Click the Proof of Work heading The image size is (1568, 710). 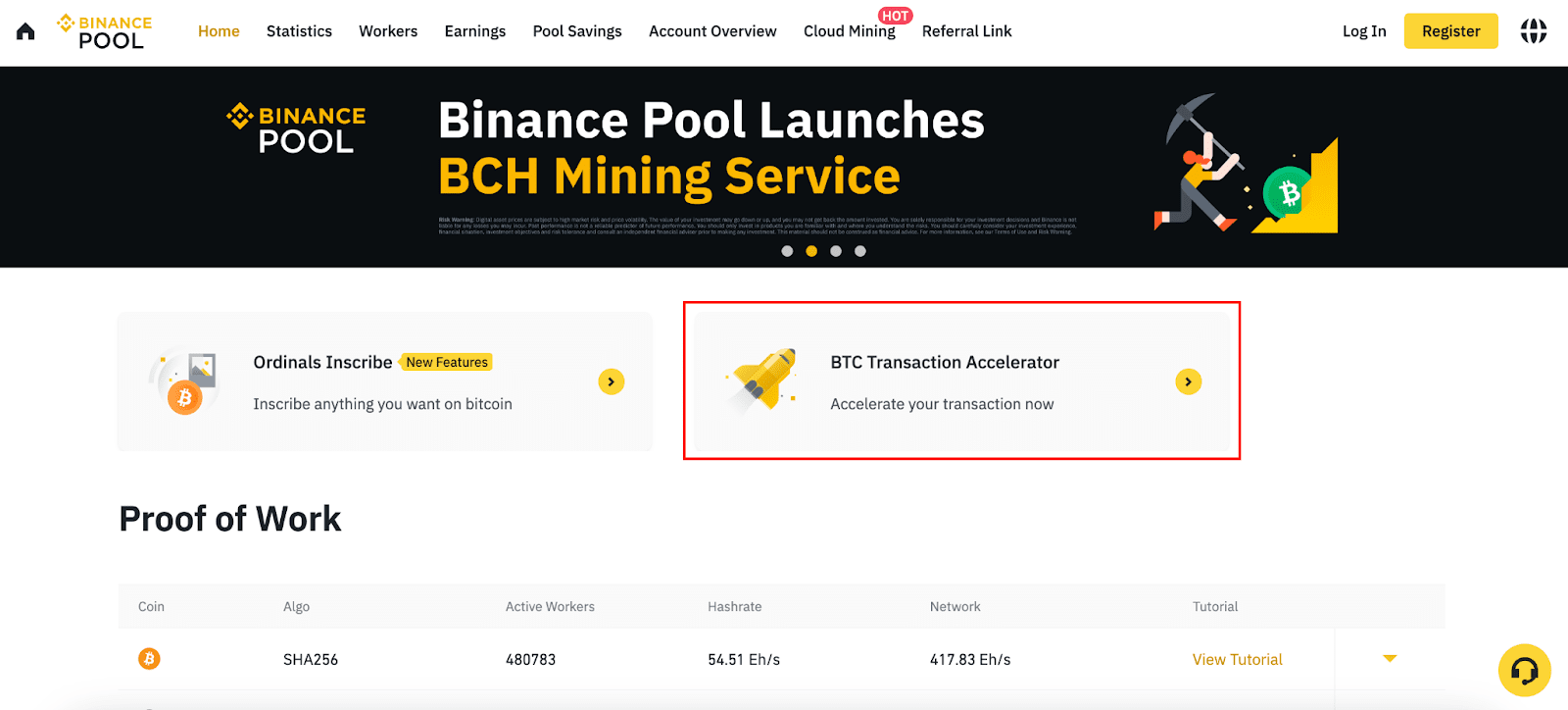coord(230,519)
